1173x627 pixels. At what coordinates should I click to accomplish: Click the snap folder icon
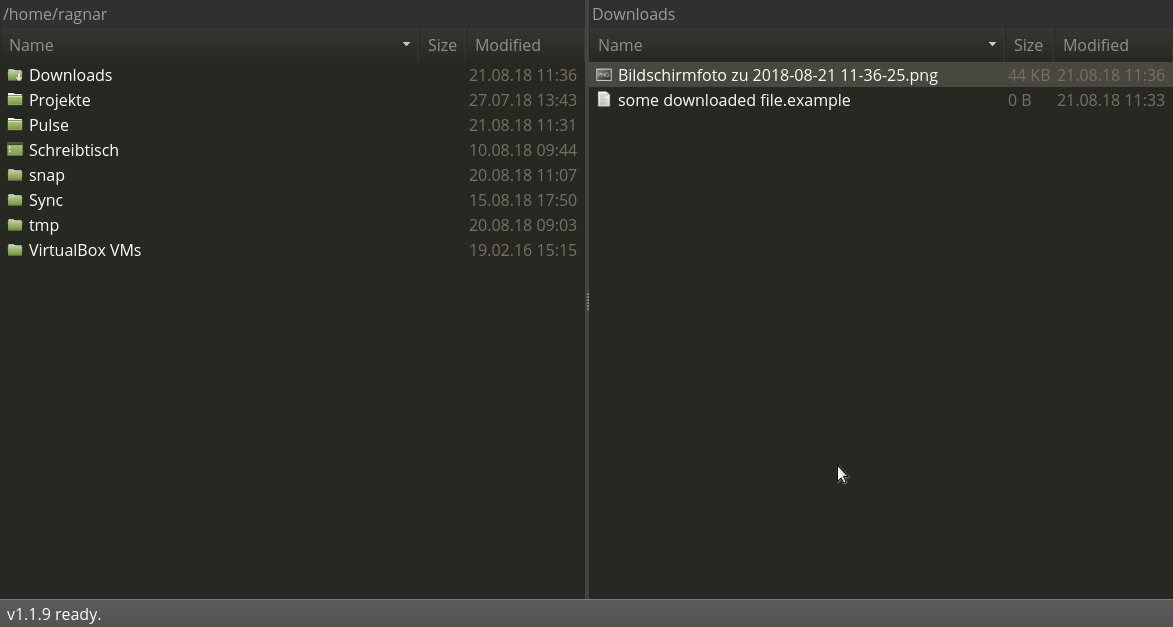click(x=15, y=175)
